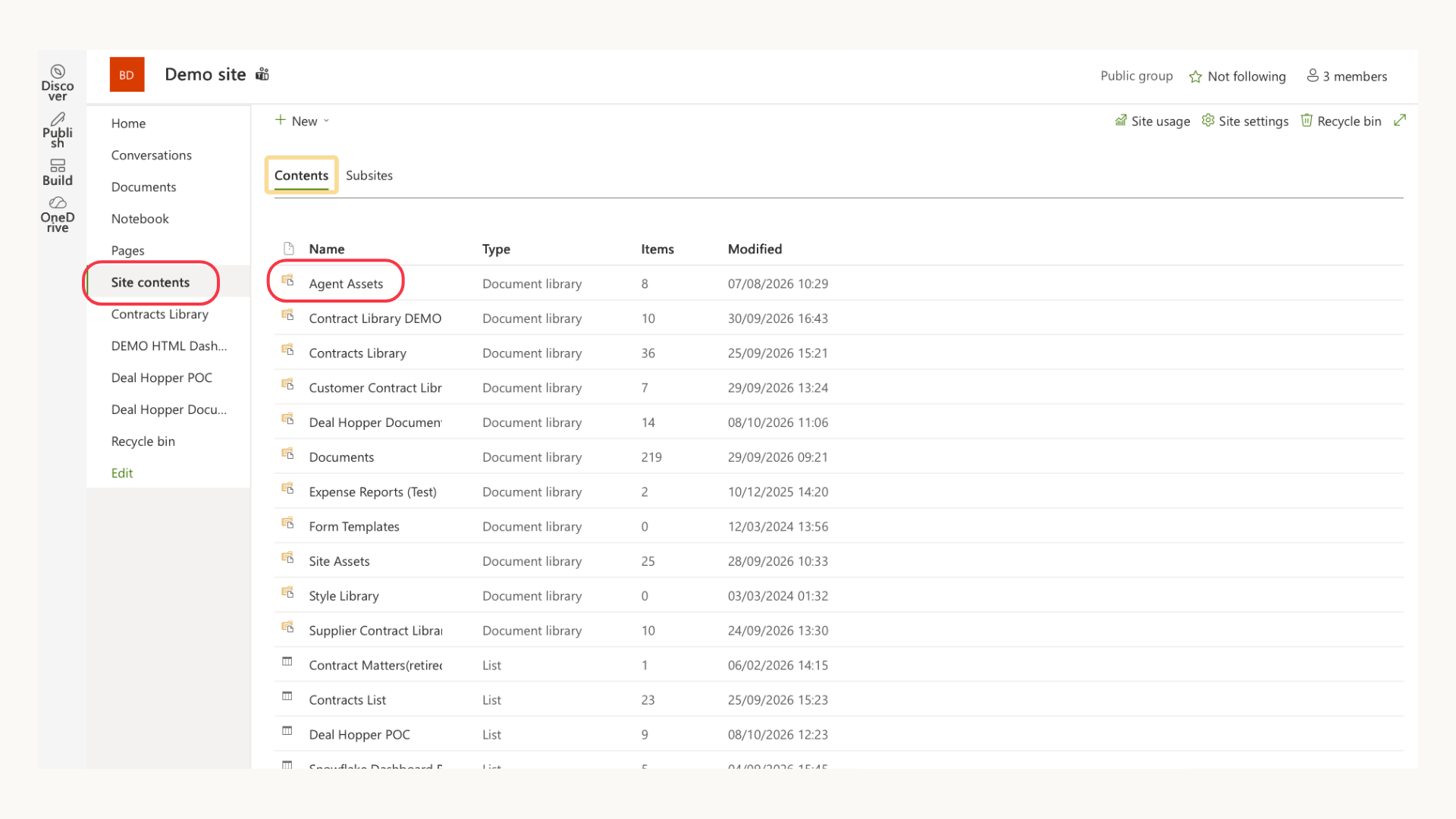Open the Form Templates library
1456x819 pixels.
click(x=353, y=527)
